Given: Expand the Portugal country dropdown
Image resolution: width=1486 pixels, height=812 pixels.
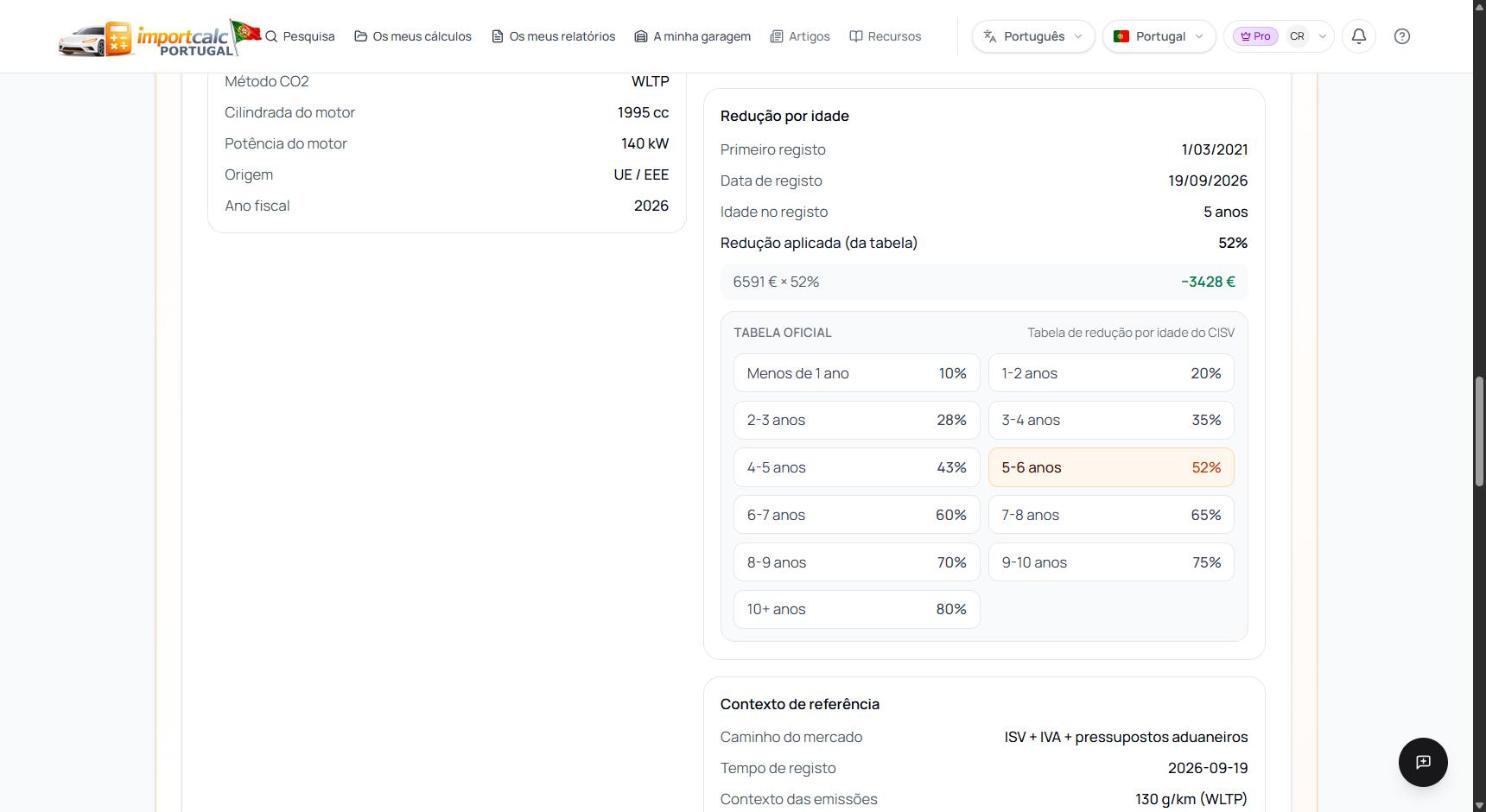Looking at the screenshot, I should click(x=1159, y=36).
